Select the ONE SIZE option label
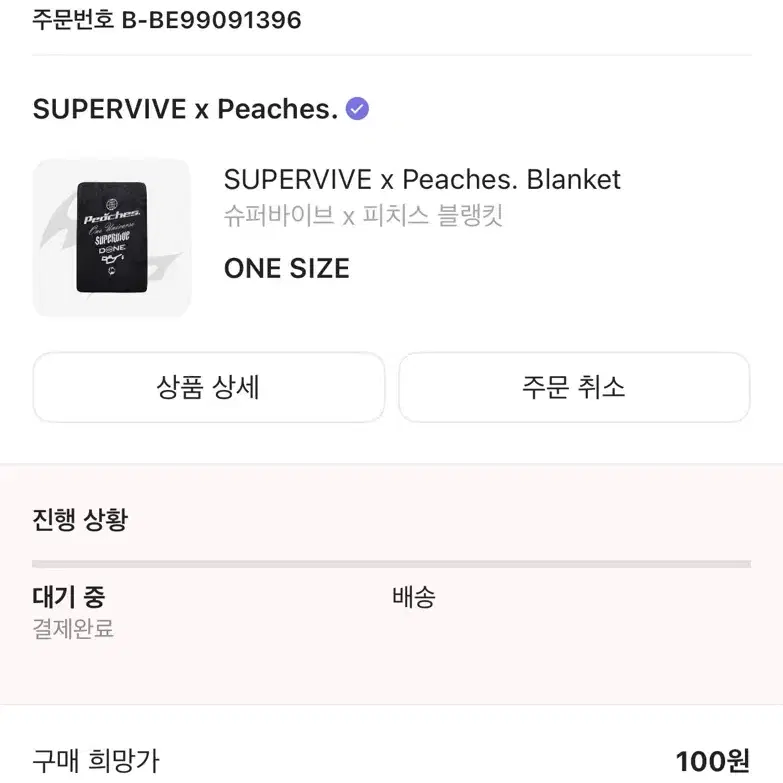783x783 pixels. (287, 269)
